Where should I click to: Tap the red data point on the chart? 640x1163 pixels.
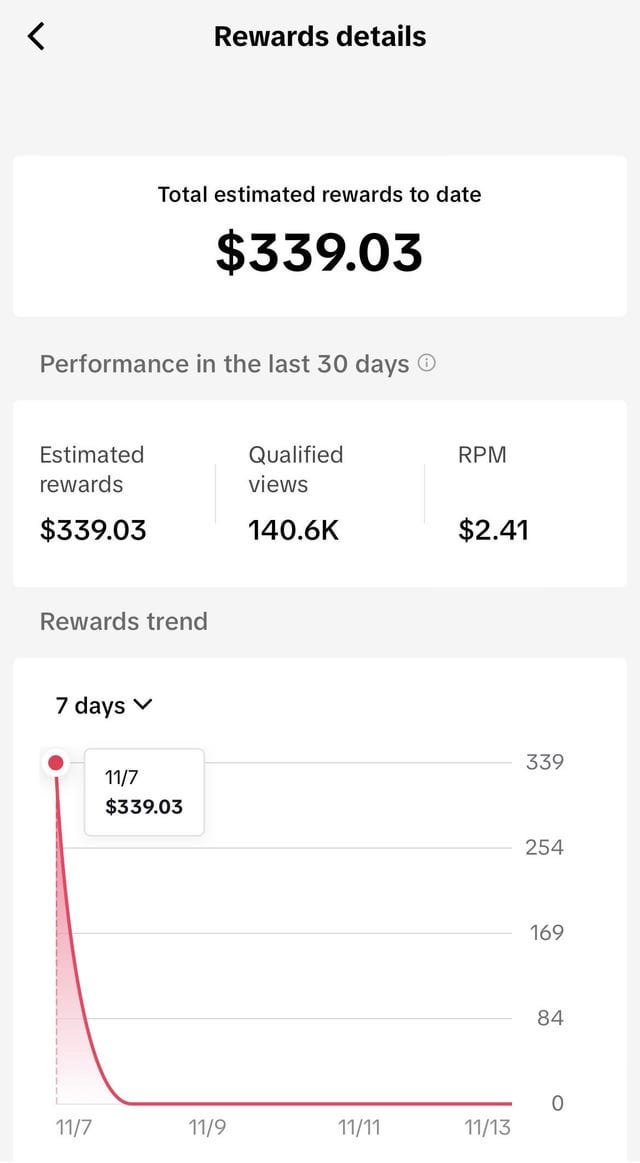click(x=55, y=763)
